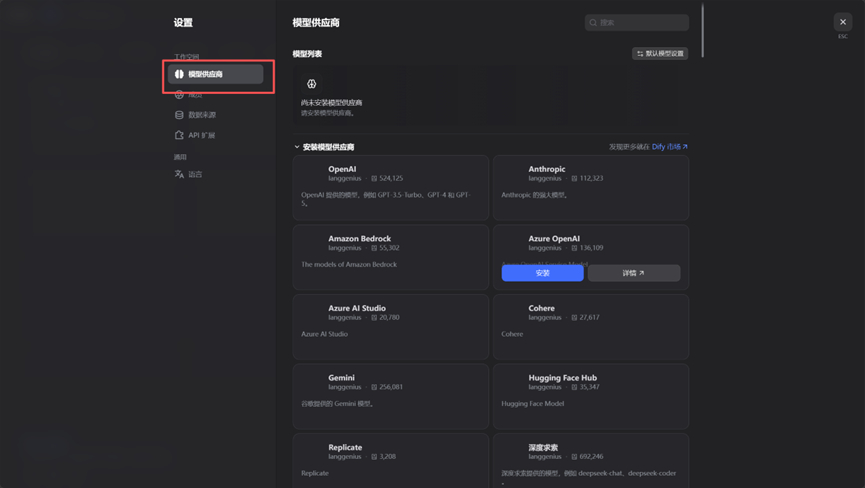Click the translate icon beside 语言
Image resolution: width=865 pixels, height=488 pixels.
pyautogui.click(x=179, y=174)
